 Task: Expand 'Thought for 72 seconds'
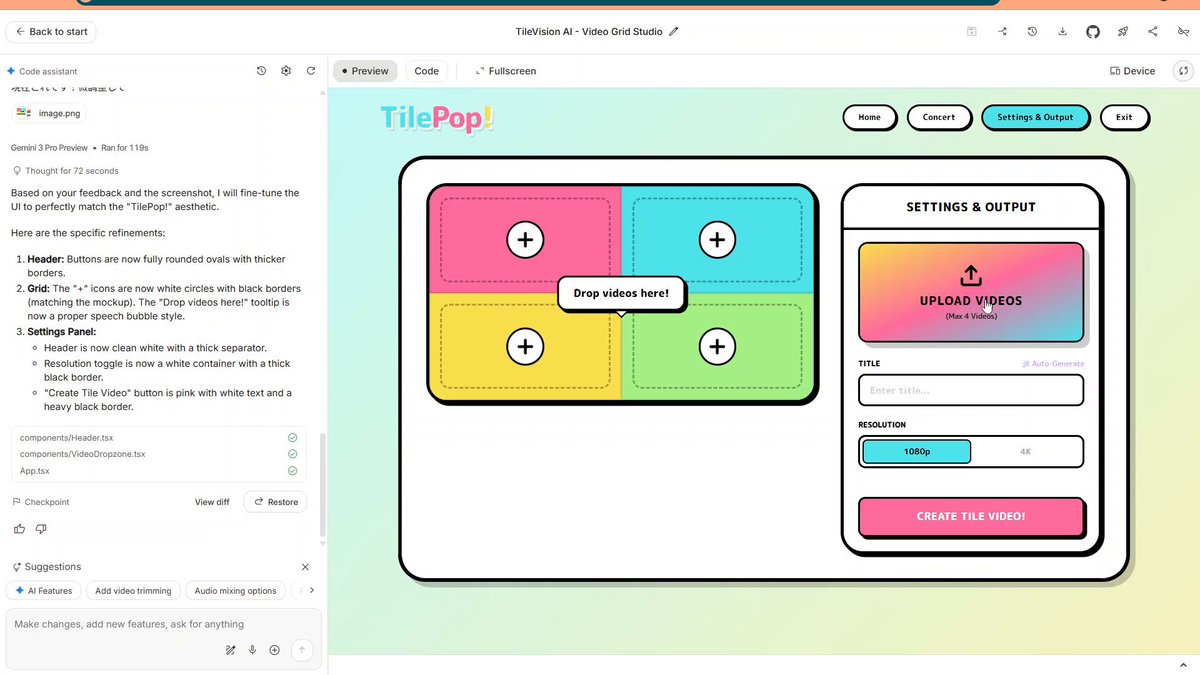coord(65,171)
